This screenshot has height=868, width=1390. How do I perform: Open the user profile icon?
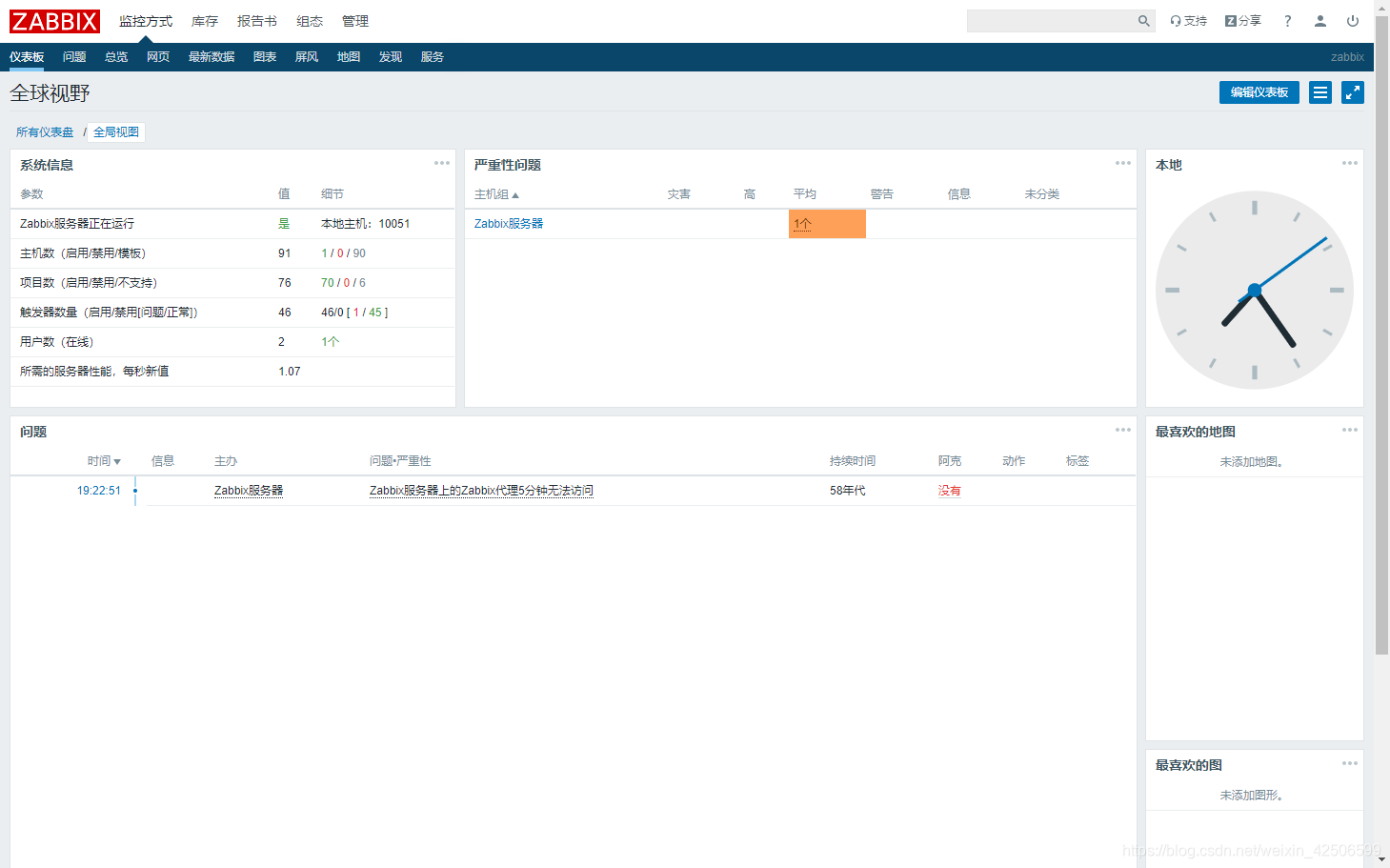point(1319,21)
